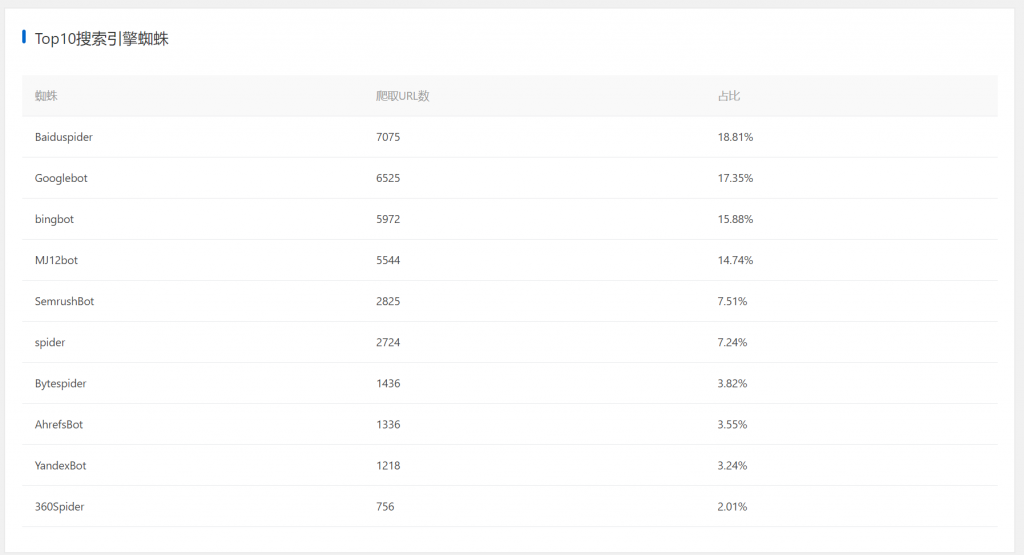Select the Bytespider row name
Screen dimensions: 1024x555
60,383
